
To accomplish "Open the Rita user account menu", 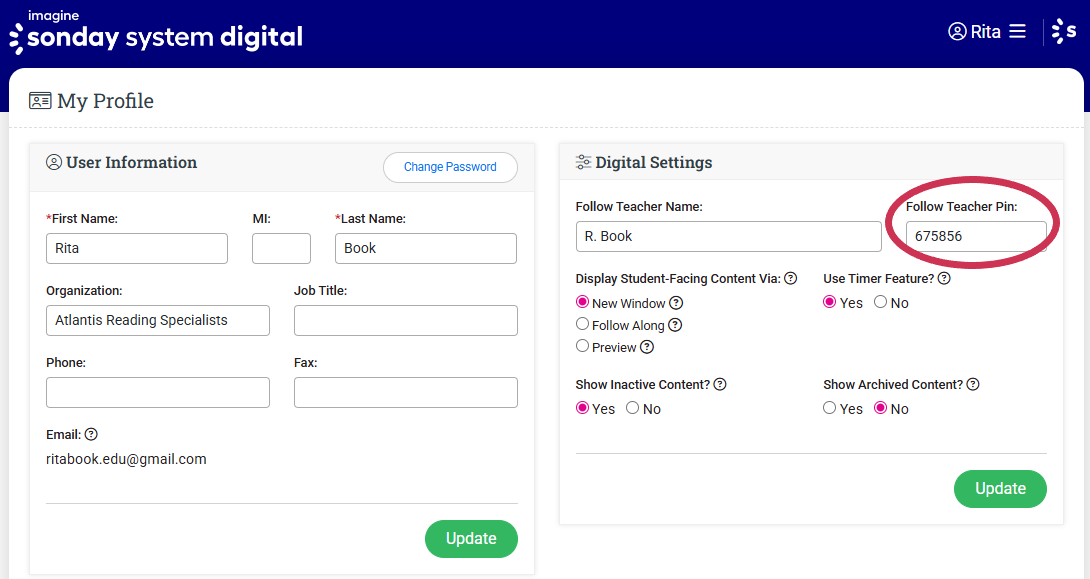I will tap(975, 32).
